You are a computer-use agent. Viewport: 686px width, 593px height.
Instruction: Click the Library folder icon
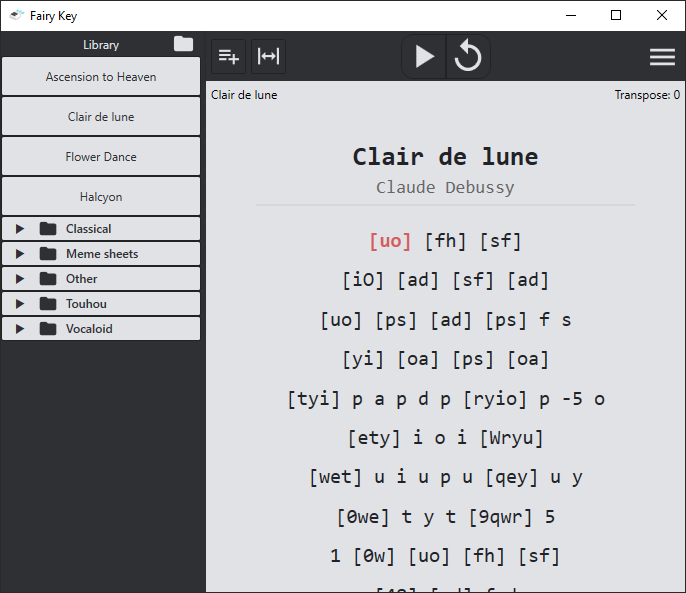point(183,44)
